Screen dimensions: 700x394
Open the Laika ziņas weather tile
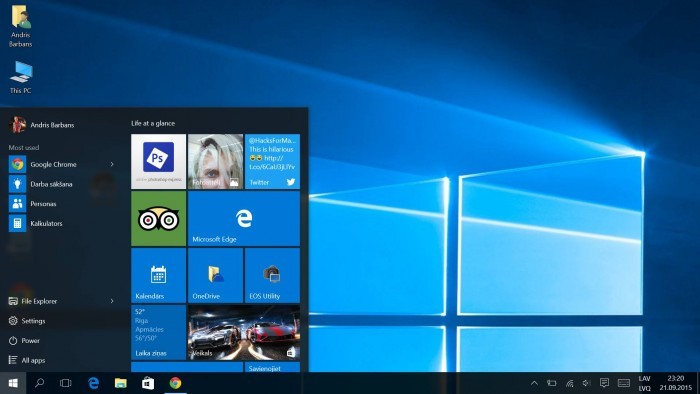[158, 332]
